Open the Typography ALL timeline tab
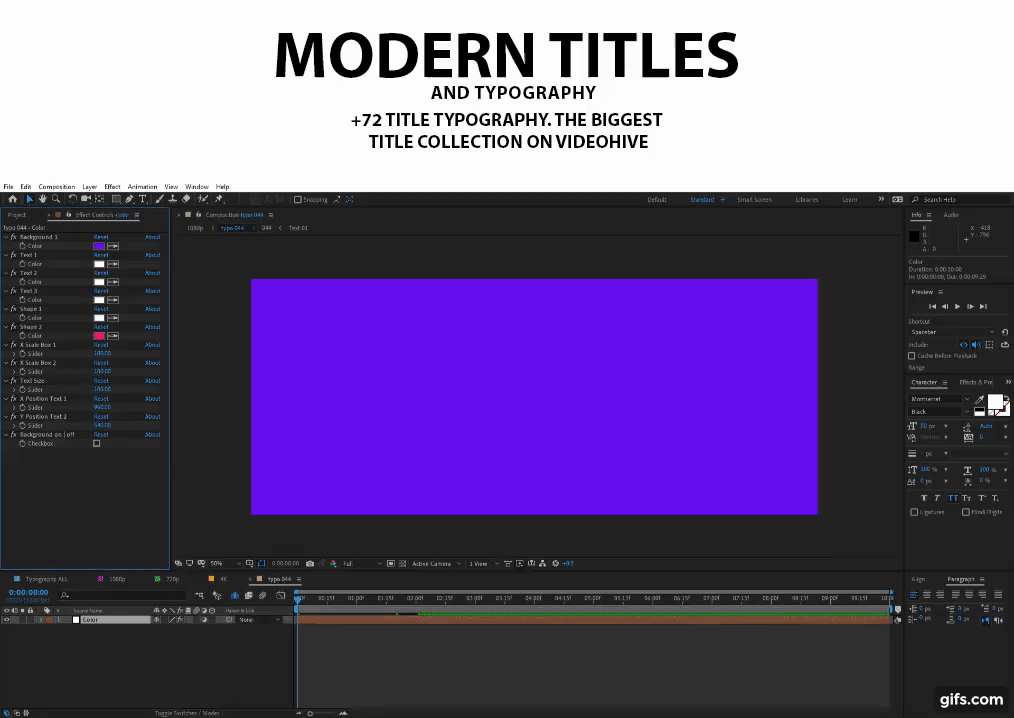Viewport: 1014px width, 718px height. click(46, 579)
